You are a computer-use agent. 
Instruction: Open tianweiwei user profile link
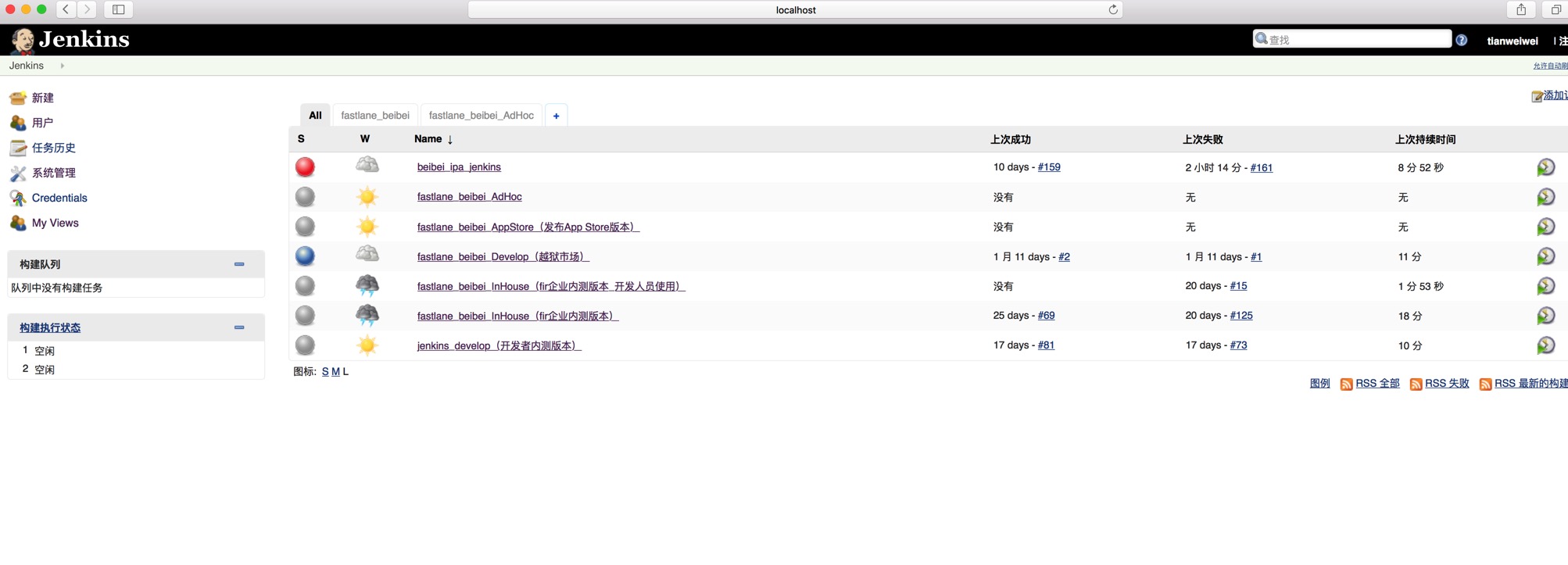(x=1512, y=41)
